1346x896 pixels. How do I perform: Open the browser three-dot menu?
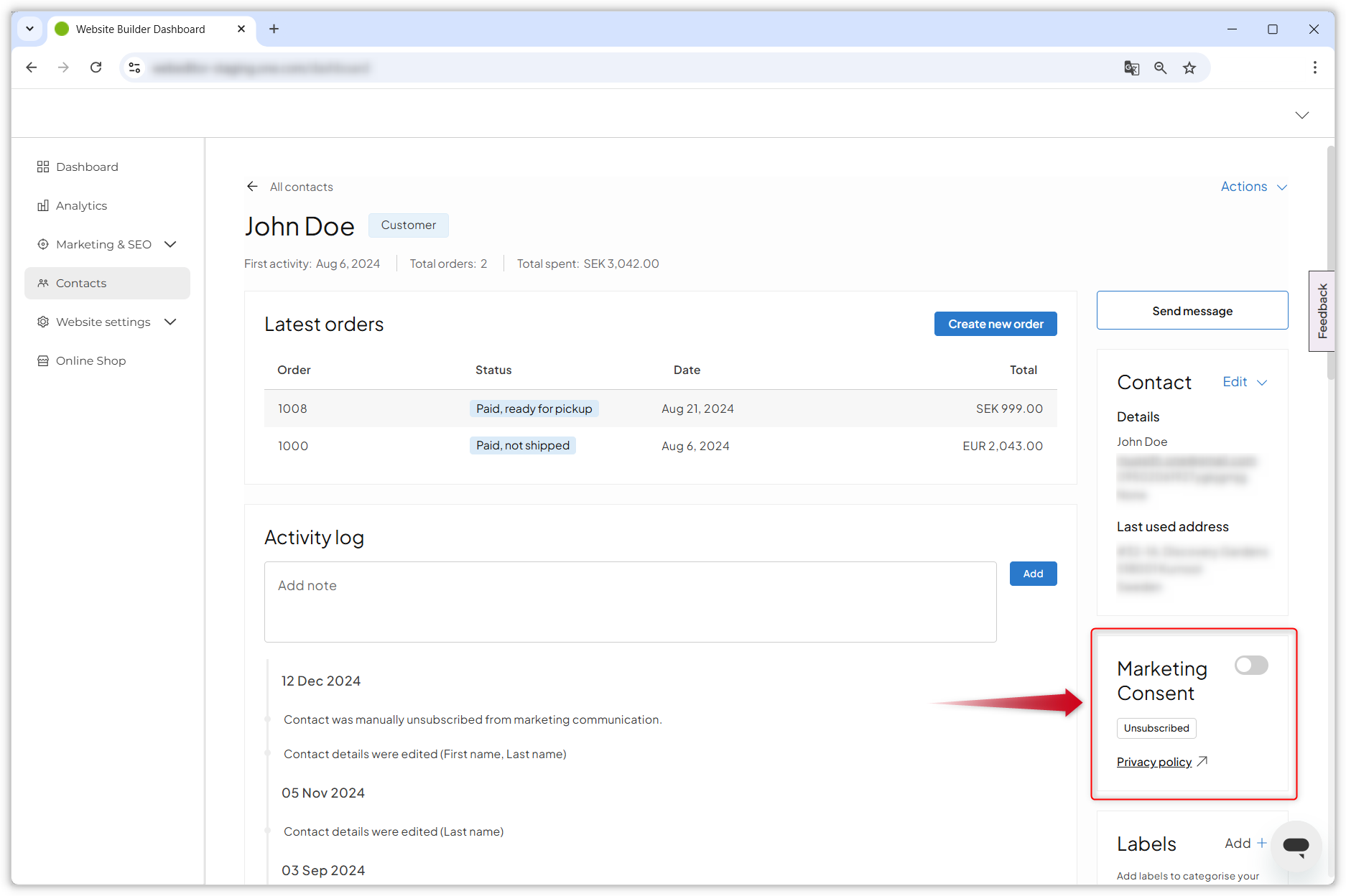click(1314, 67)
